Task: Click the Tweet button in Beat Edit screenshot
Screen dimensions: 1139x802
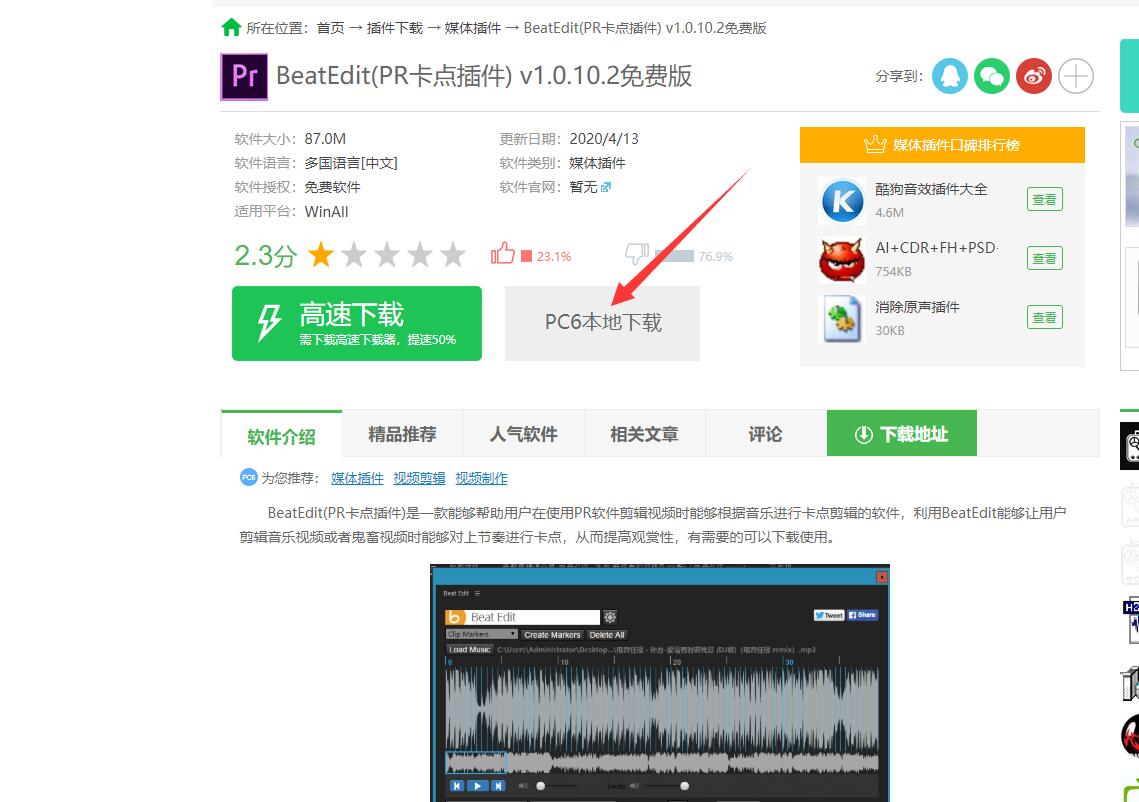Action: click(x=829, y=615)
